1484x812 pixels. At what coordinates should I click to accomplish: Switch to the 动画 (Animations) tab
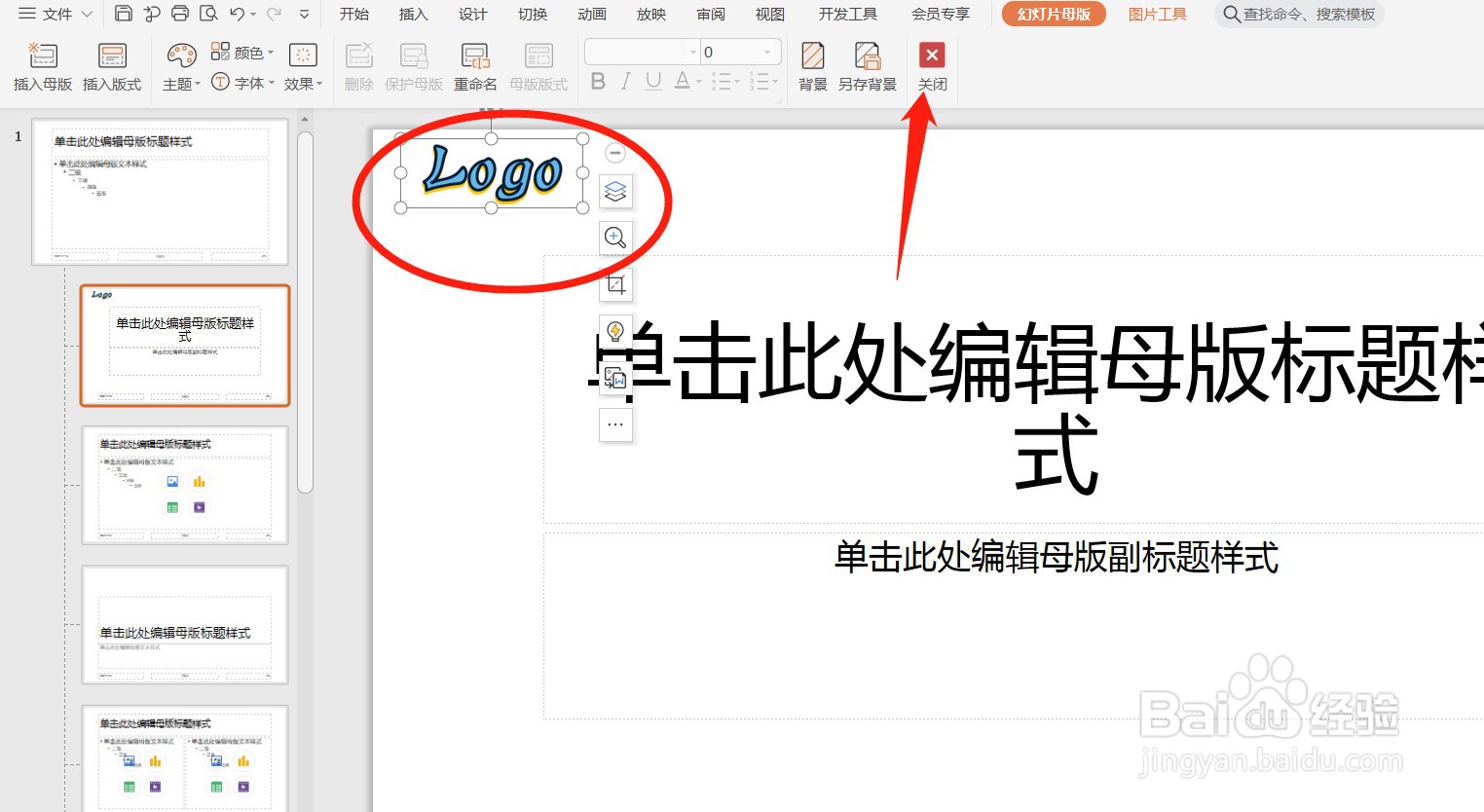592,14
